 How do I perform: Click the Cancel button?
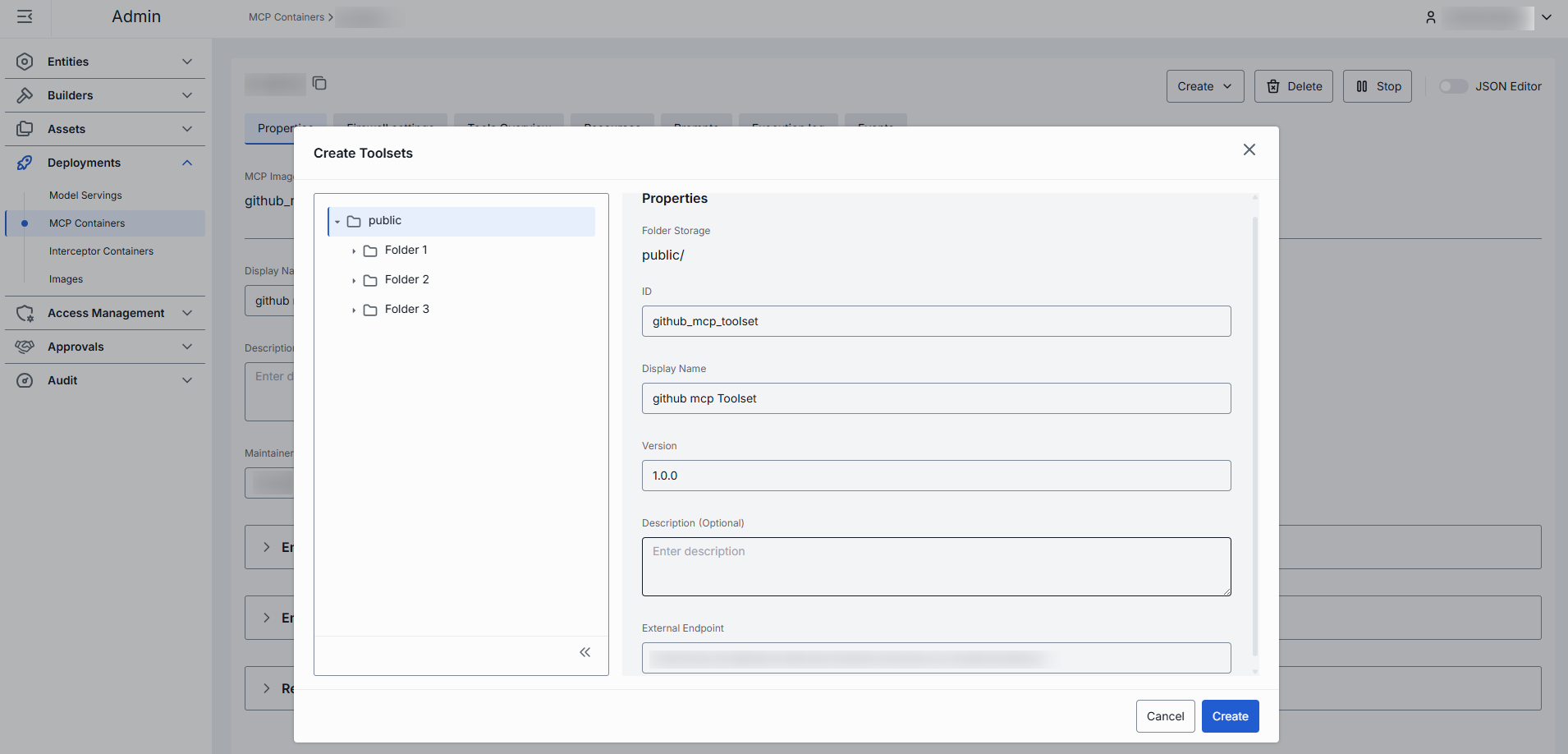click(1165, 716)
